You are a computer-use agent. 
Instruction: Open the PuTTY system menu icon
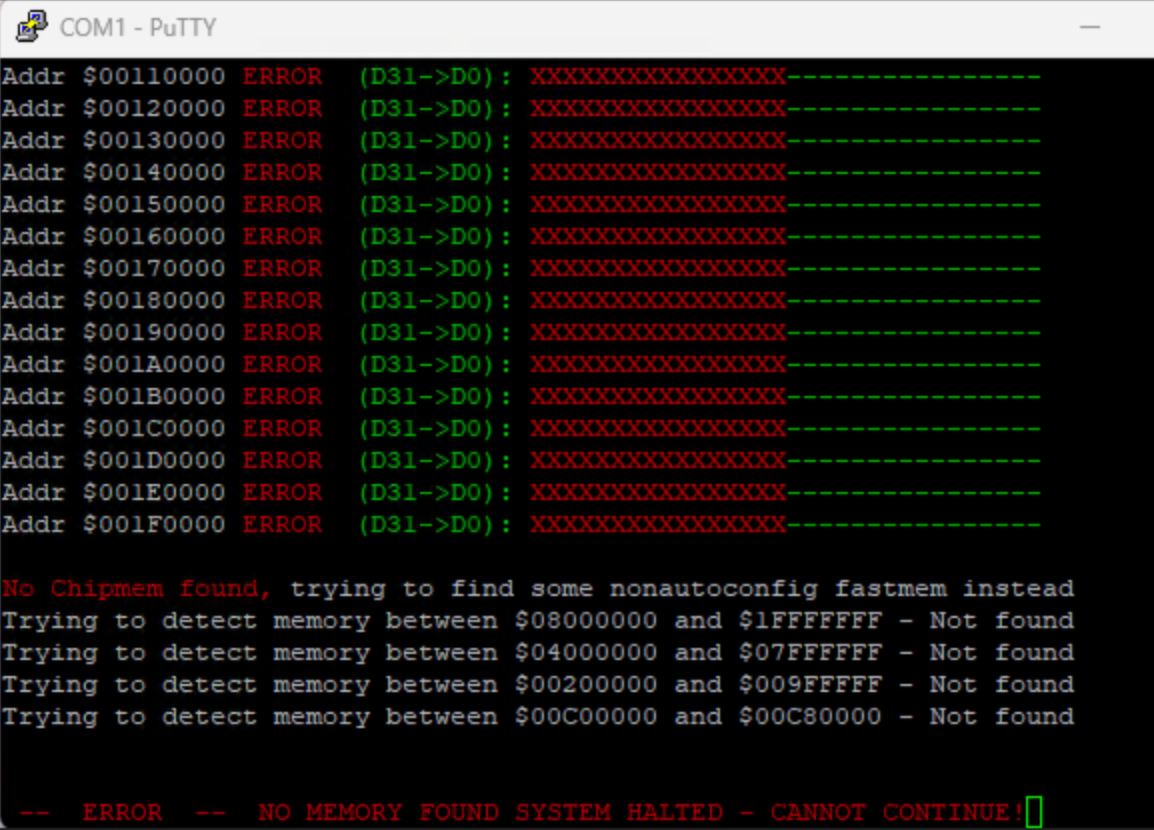click(x=31, y=27)
